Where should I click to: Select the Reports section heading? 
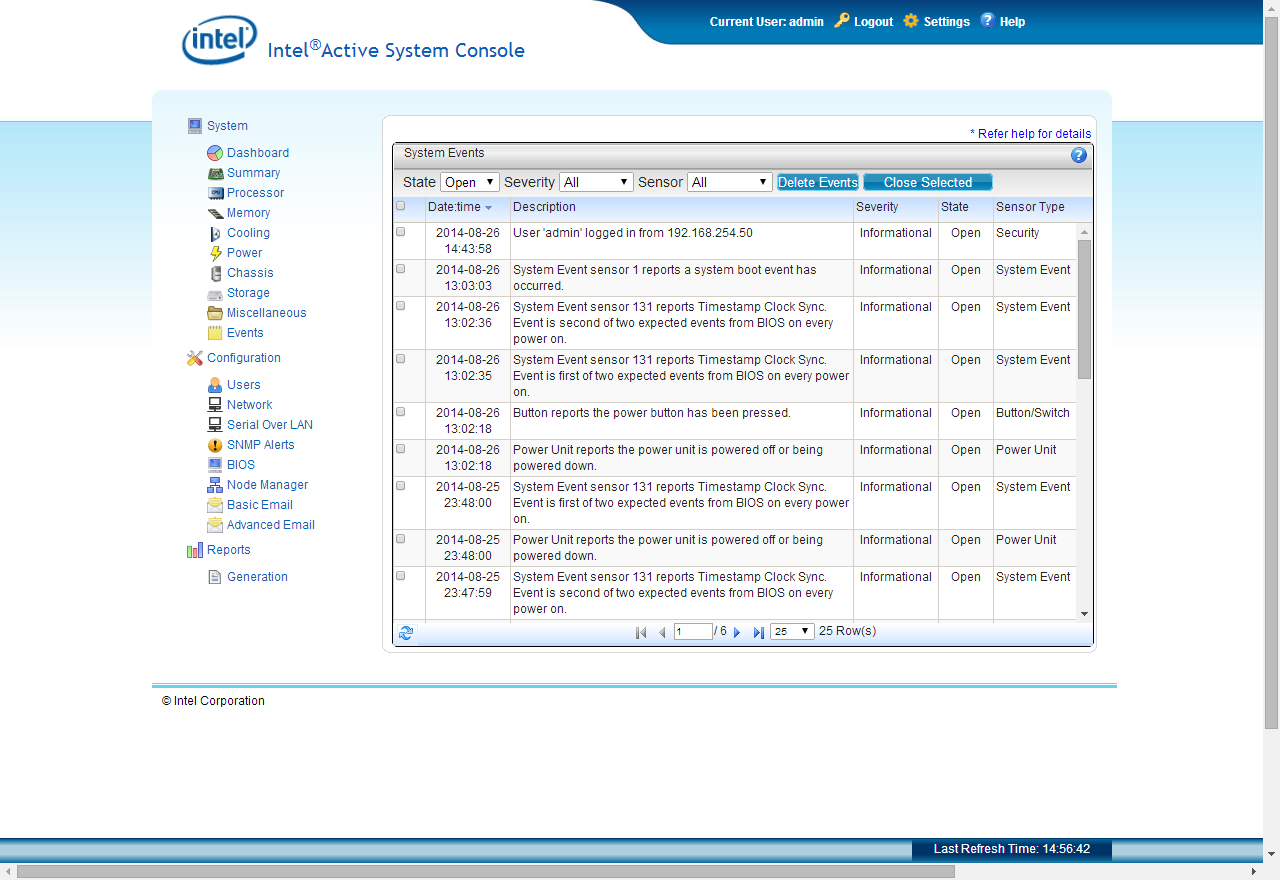point(229,550)
